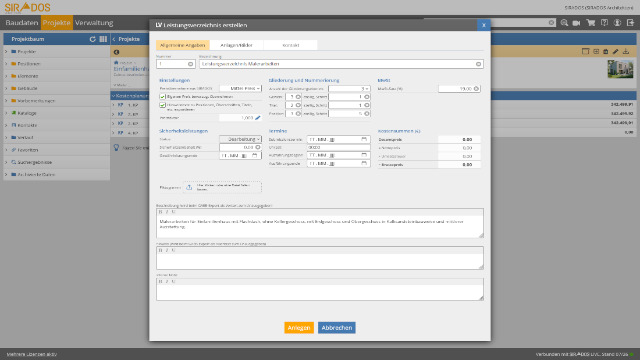
Task: Click the Uhrzeit input field
Action: (x=338, y=147)
